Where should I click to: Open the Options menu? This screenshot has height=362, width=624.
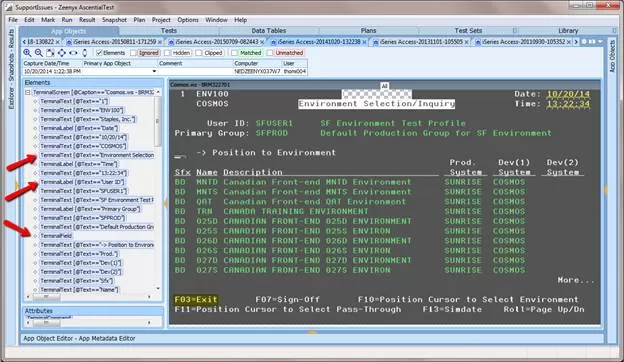coord(188,20)
